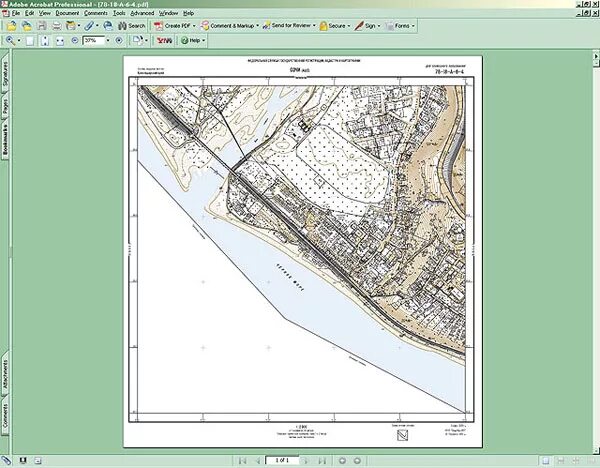Screen dimensions: 600x468
Task: Select continuous page layout icon
Action: point(561,461)
